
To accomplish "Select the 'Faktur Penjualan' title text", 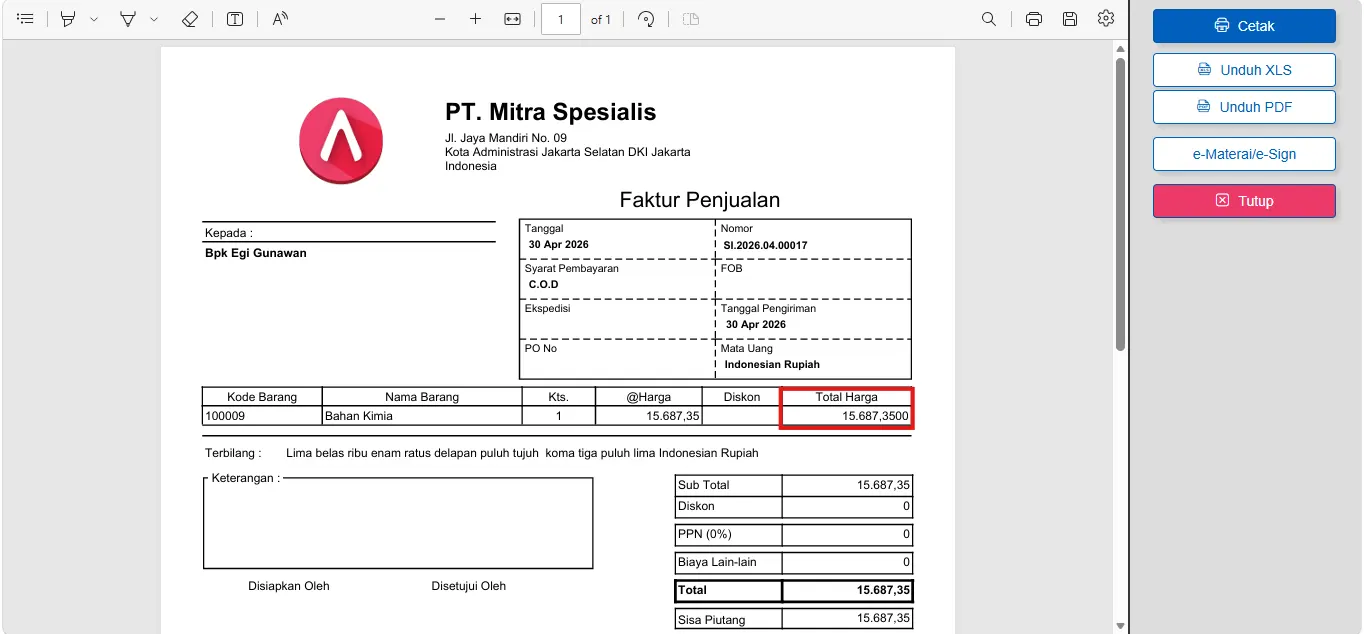I will 700,200.
